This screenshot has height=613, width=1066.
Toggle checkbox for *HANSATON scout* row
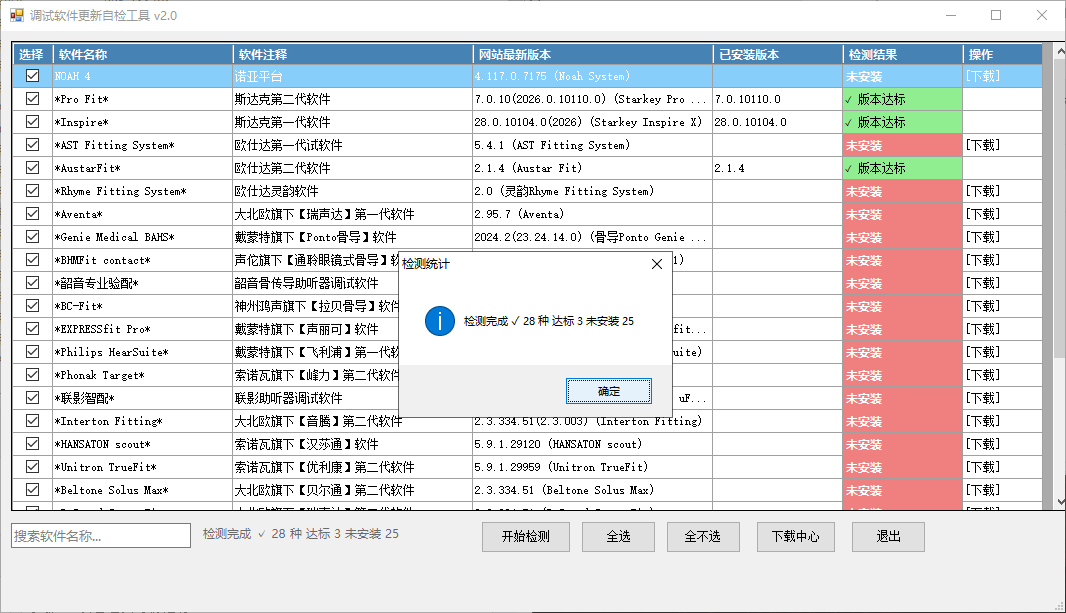coord(32,444)
